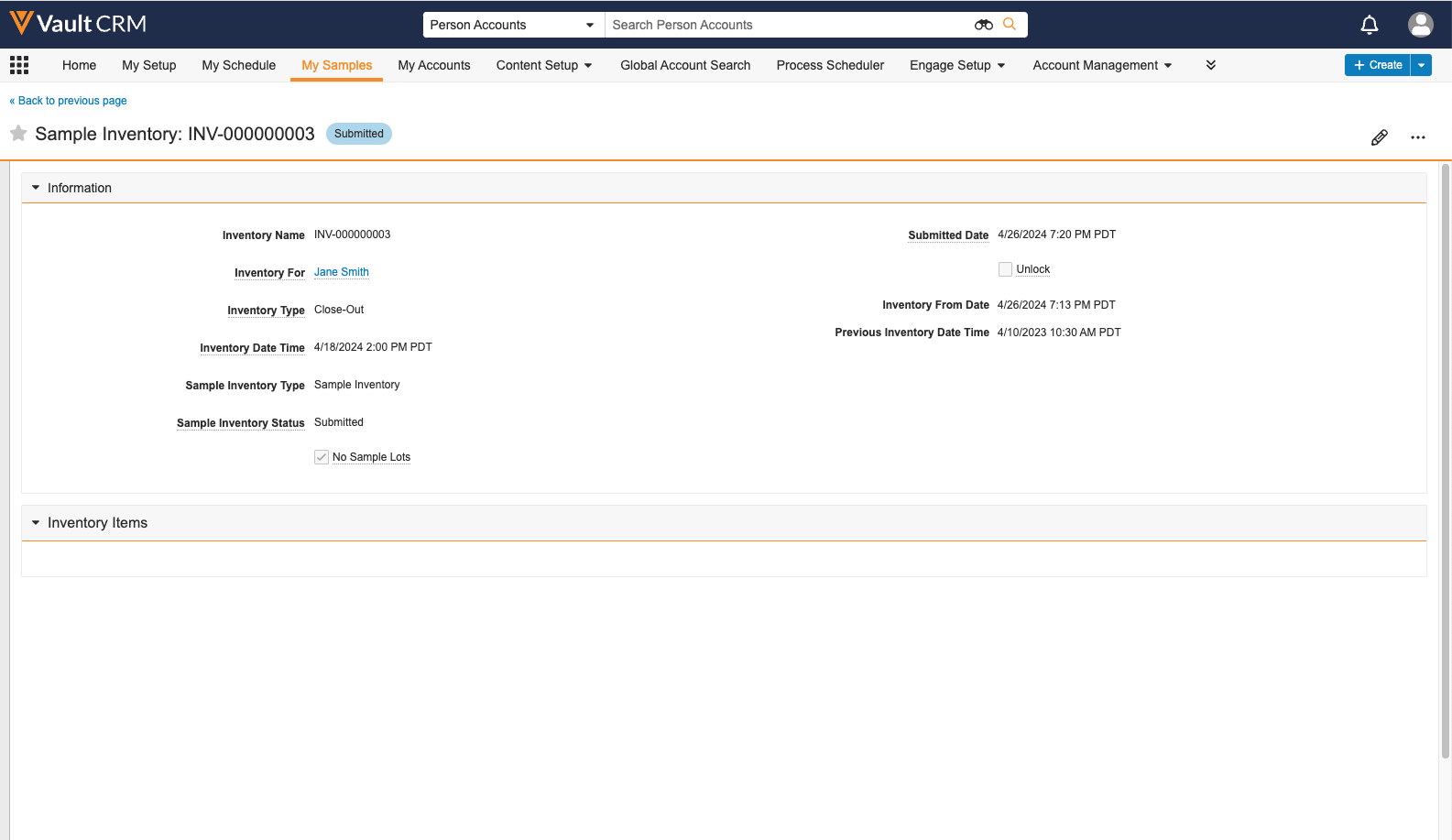
Task: Open the ellipsis actions menu
Action: (x=1417, y=137)
